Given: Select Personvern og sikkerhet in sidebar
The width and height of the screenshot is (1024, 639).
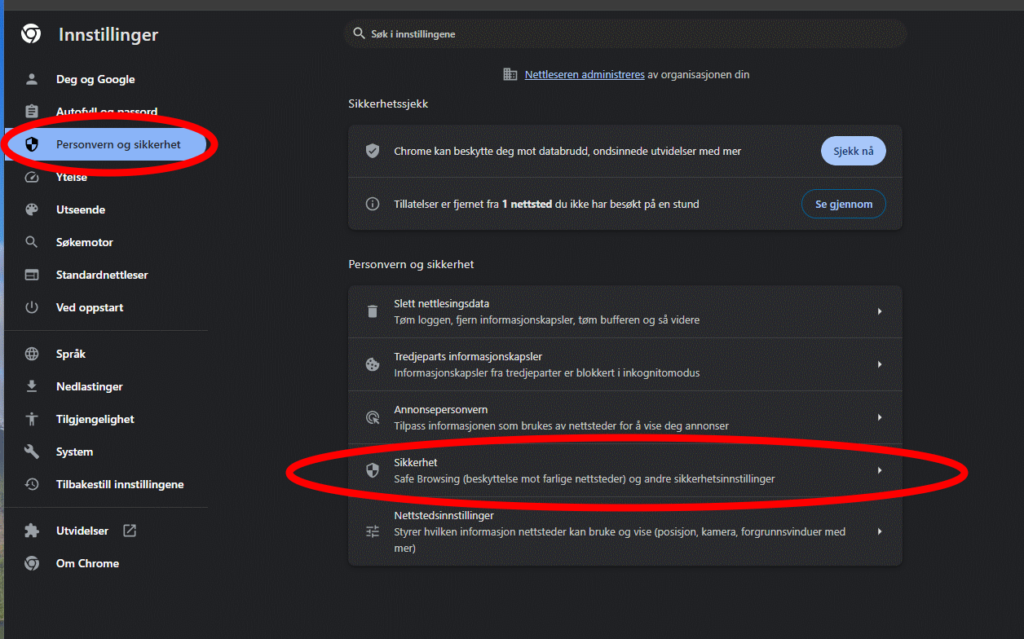Looking at the screenshot, I should (106, 144).
